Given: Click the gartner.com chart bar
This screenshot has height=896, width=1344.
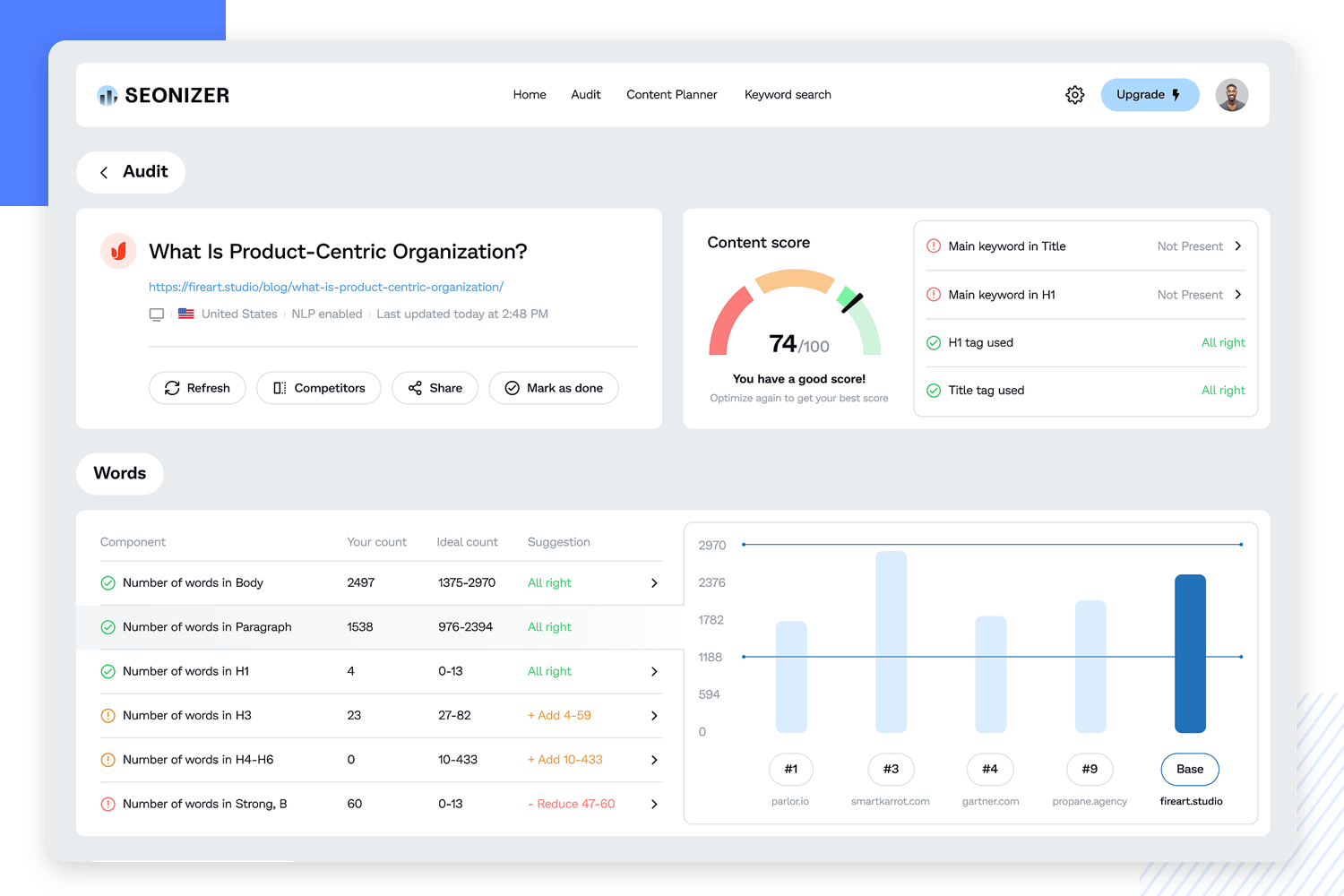Looking at the screenshot, I should (990, 675).
